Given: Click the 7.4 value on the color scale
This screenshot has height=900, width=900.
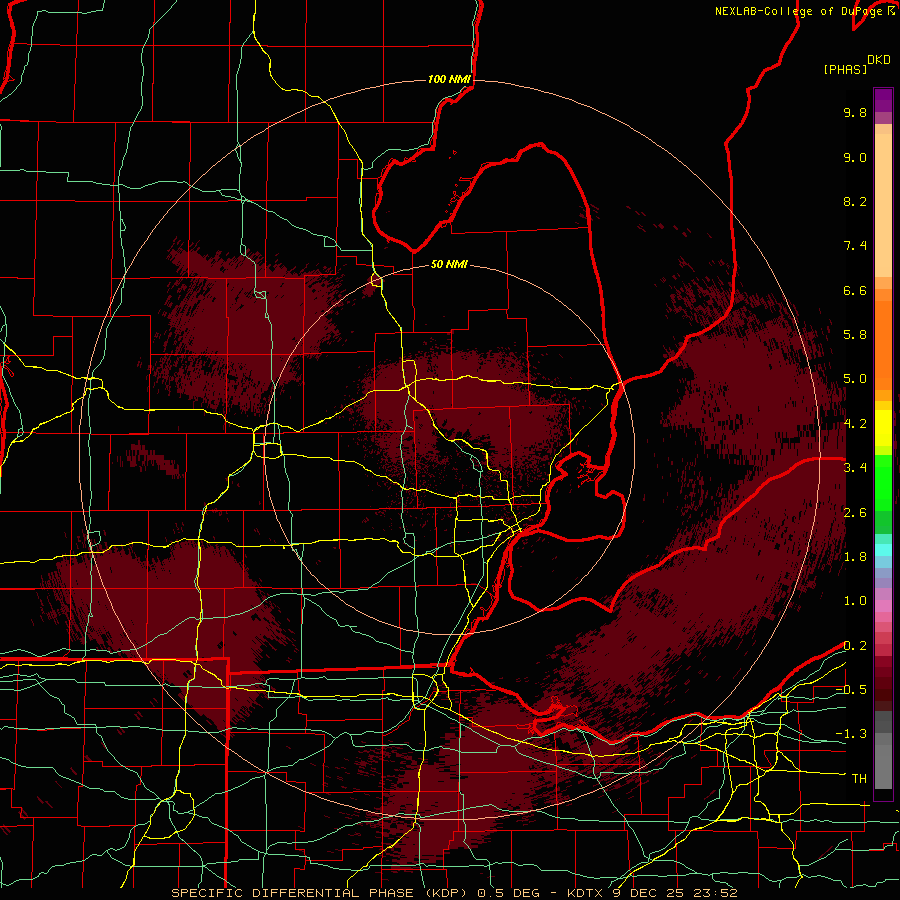Looking at the screenshot, I should 855,246.
